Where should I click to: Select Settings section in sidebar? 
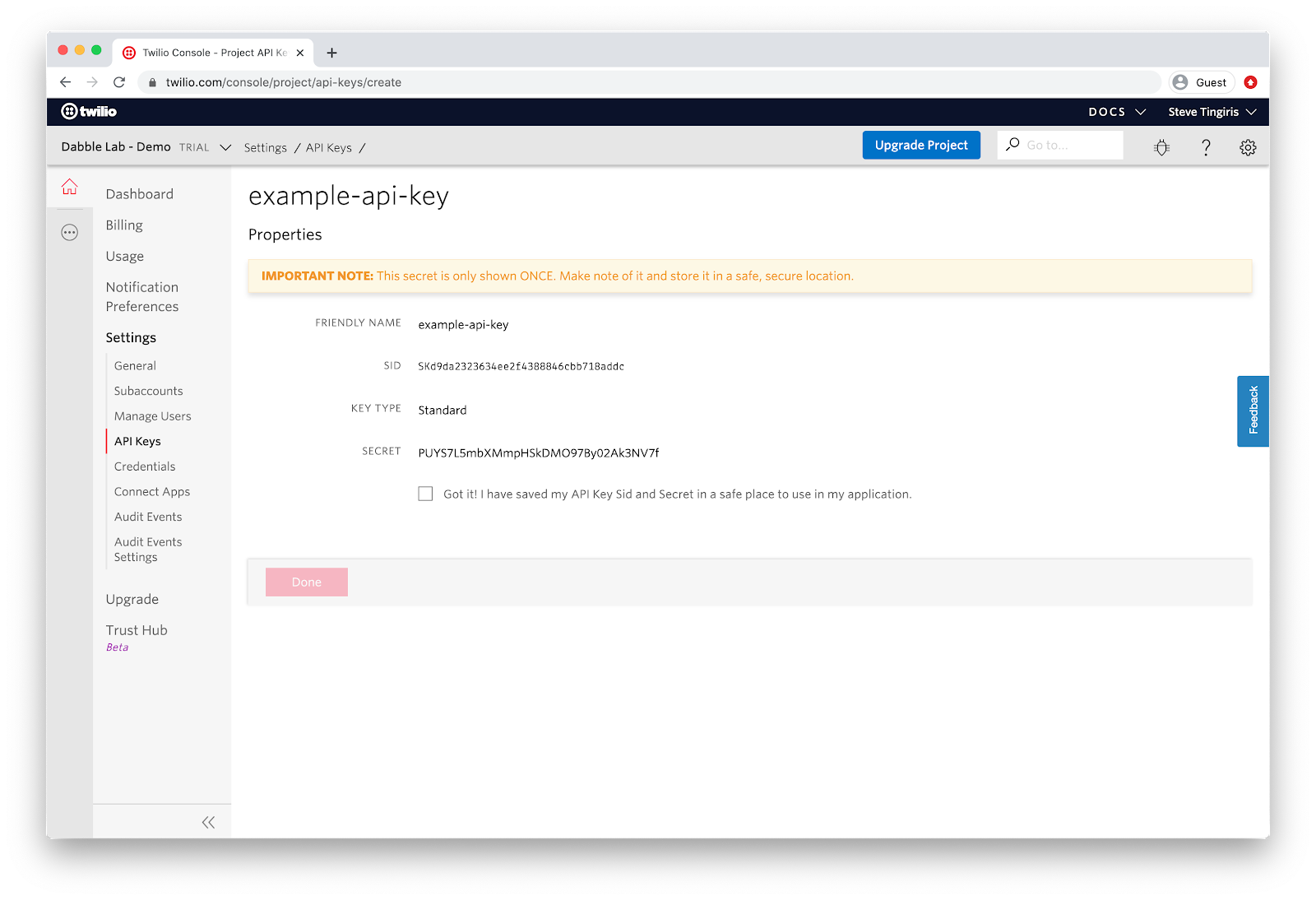(x=131, y=337)
